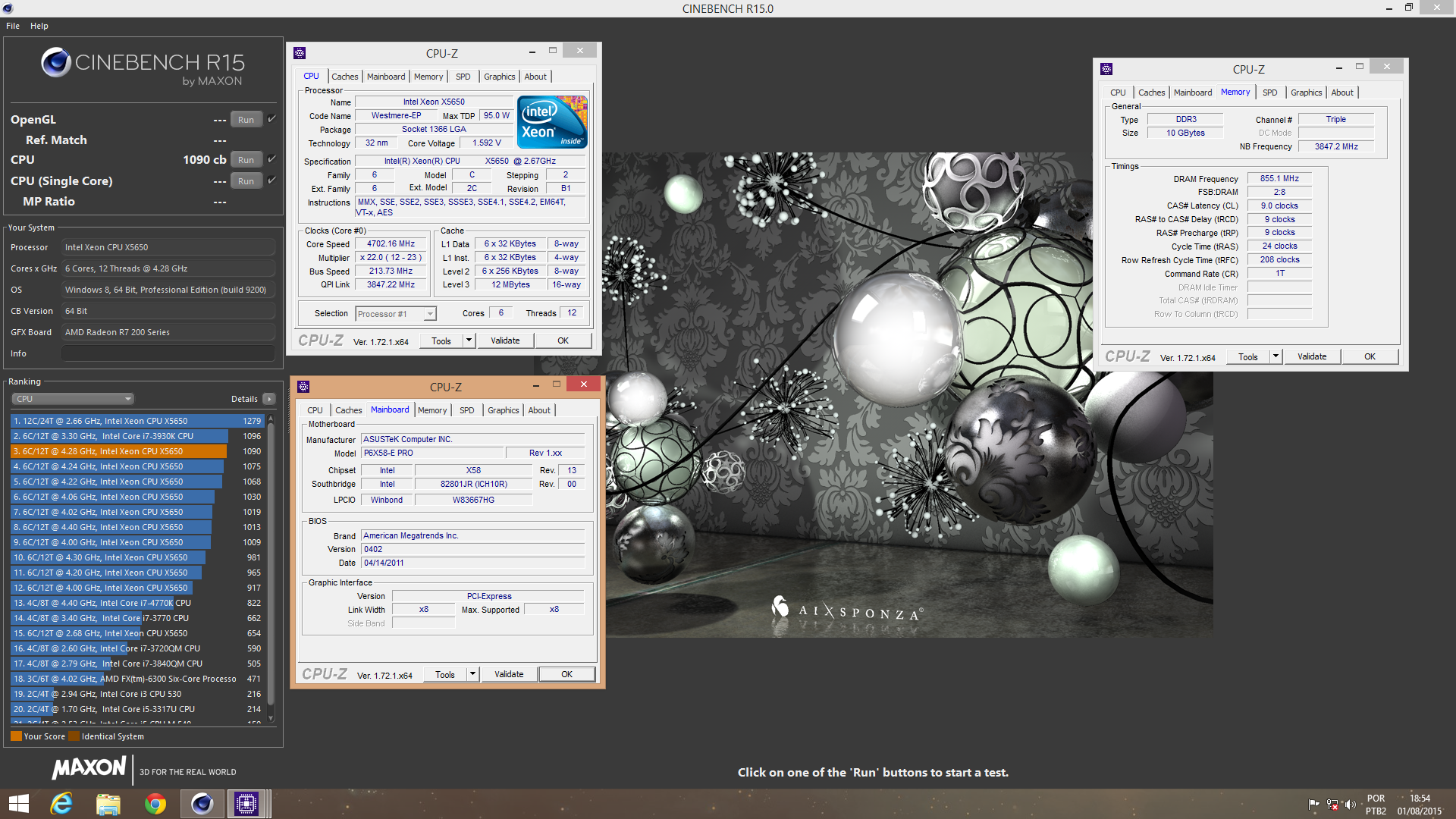This screenshot has height=819, width=1456.
Task: Open File Explorer from the taskbar
Action: pos(108,803)
